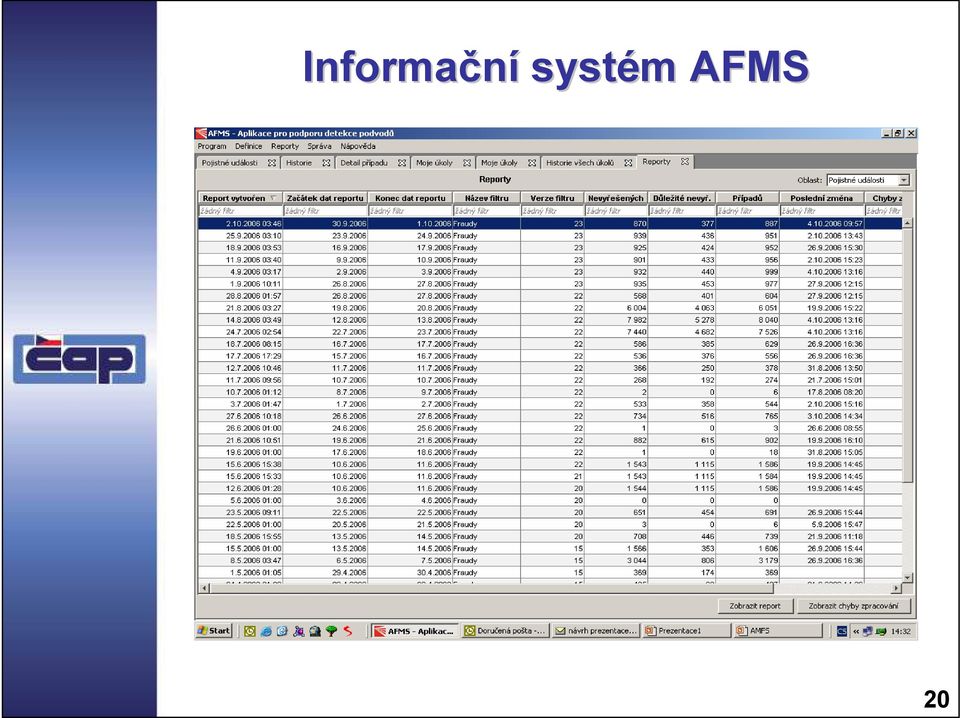Open the first yellow-green quick launch icon
Screen dimensions: 960x718
(249, 631)
